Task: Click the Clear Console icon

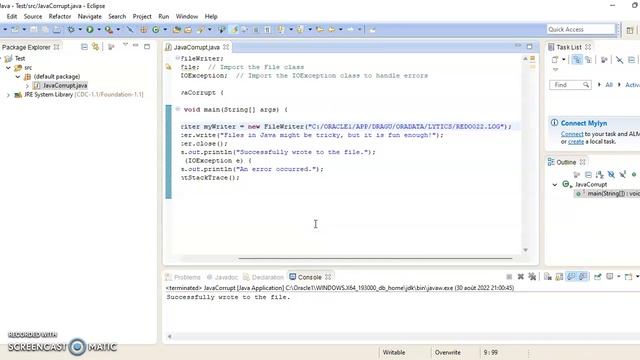Action: pyautogui.click(x=548, y=277)
